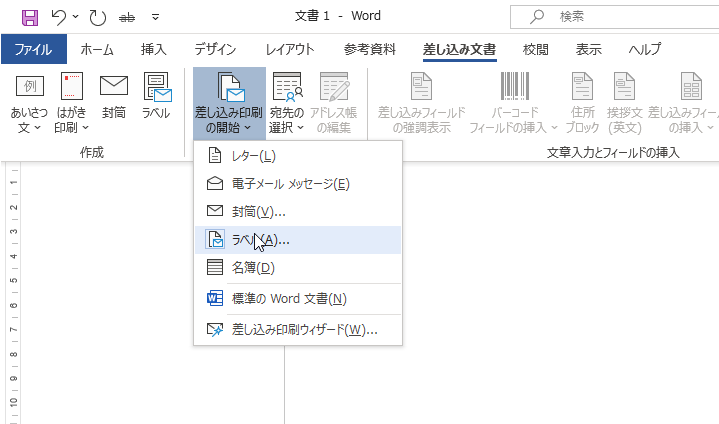Click the strikethrough ab icon in quick access
The width and height of the screenshot is (719, 424).
pyautogui.click(x=127, y=17)
